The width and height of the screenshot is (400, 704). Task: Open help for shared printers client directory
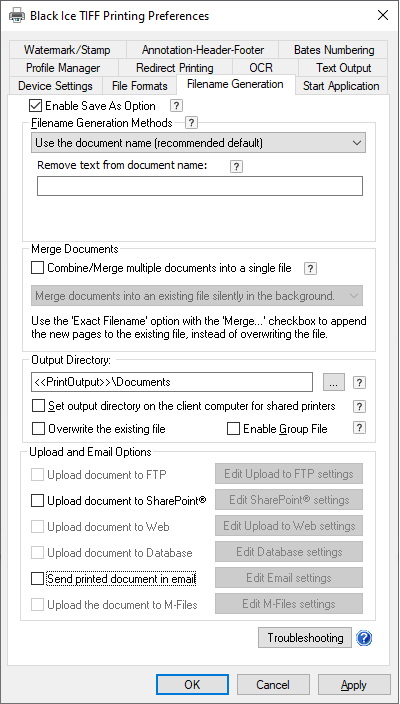[359, 406]
